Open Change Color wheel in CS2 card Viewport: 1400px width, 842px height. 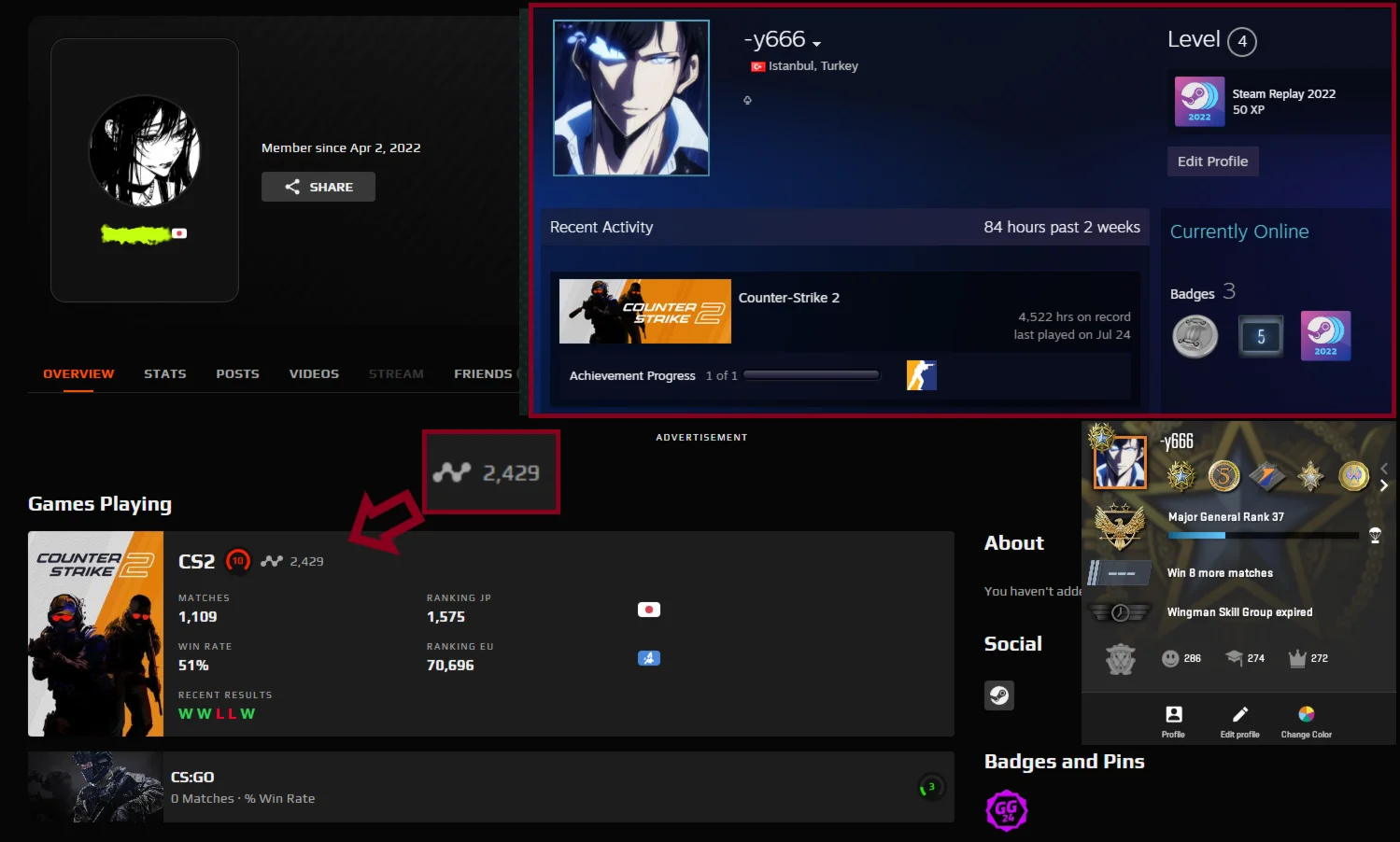tap(1307, 721)
